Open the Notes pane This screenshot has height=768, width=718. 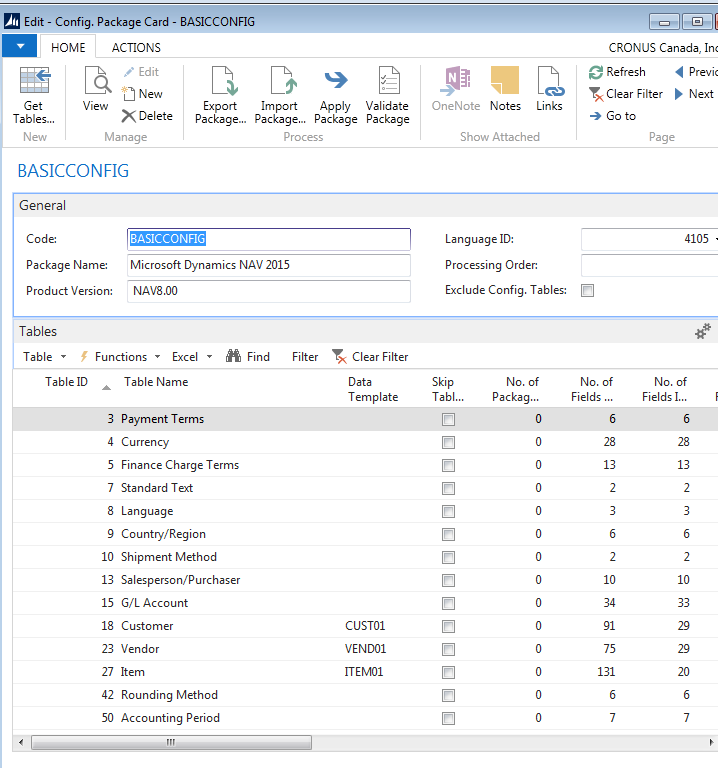coord(505,89)
